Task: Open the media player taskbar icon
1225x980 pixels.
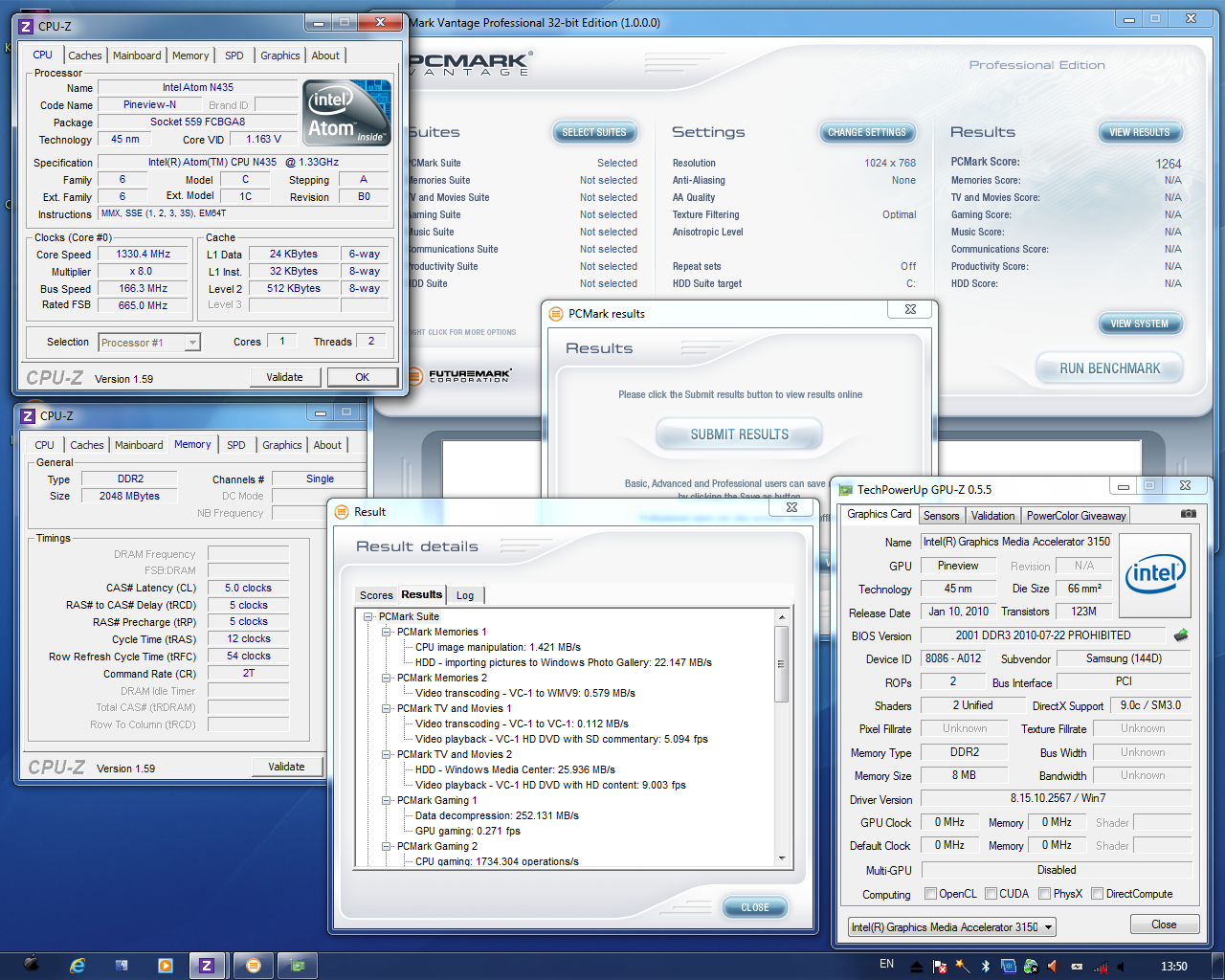Action: point(166,966)
